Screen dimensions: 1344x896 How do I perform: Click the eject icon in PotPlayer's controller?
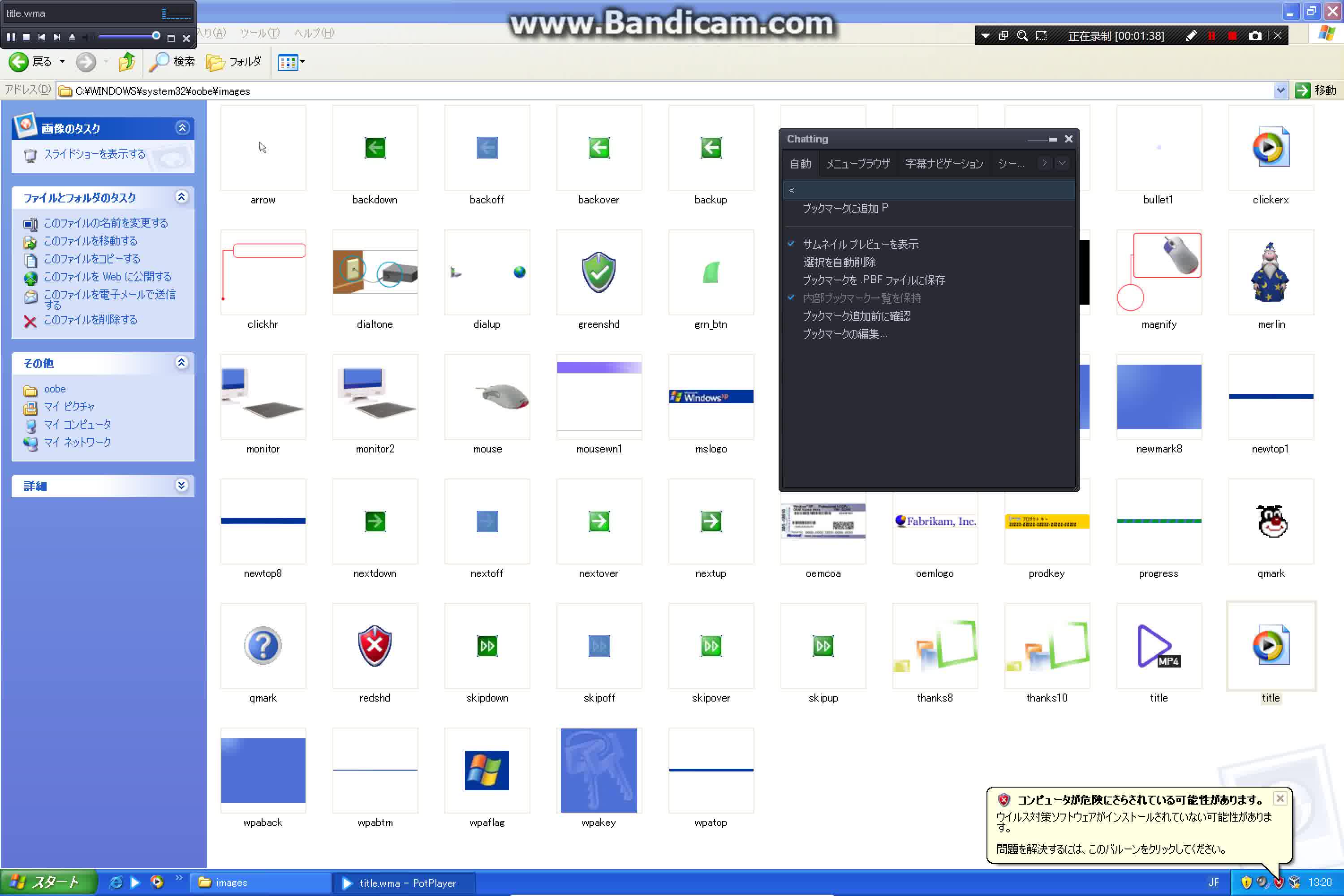(72, 37)
